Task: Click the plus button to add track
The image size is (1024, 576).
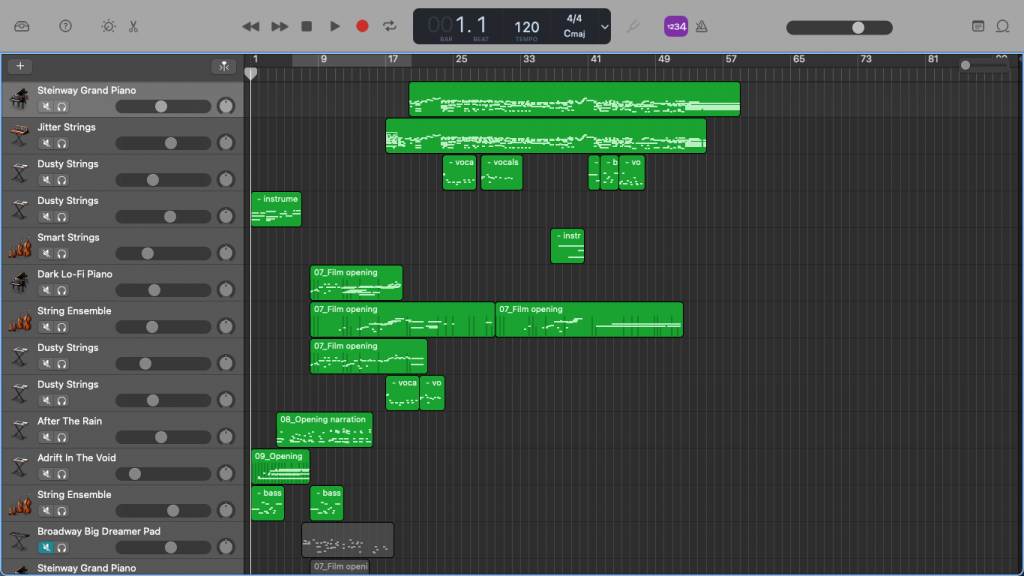Action: click(x=20, y=66)
